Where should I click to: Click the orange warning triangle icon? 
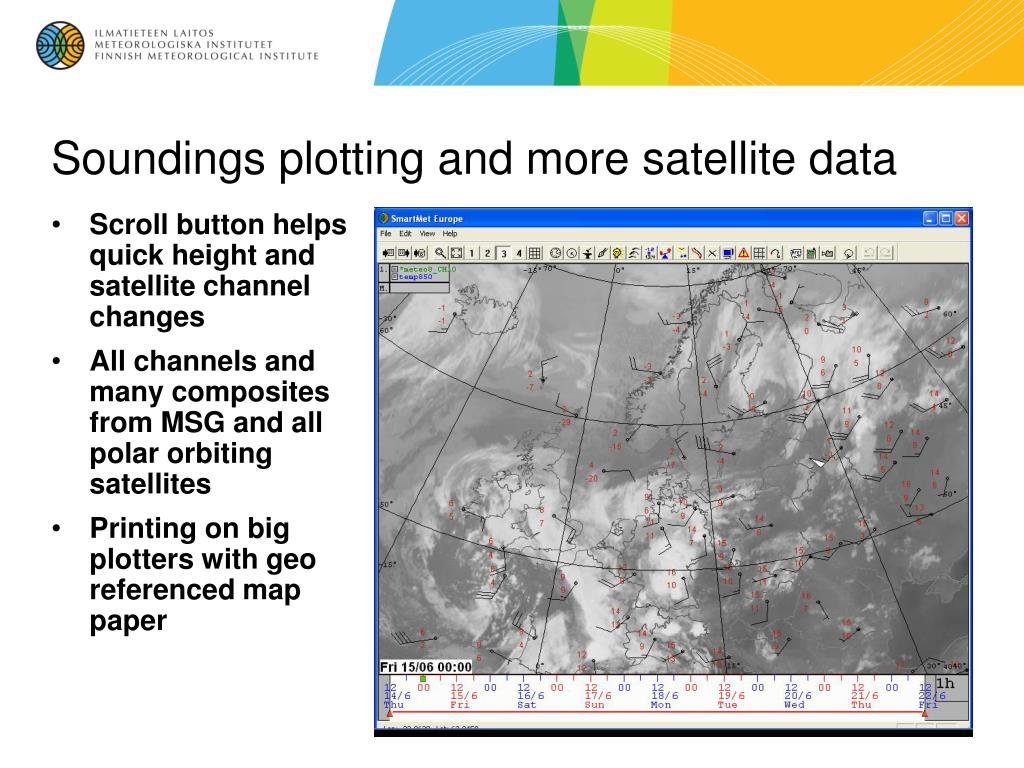pyautogui.click(x=743, y=253)
